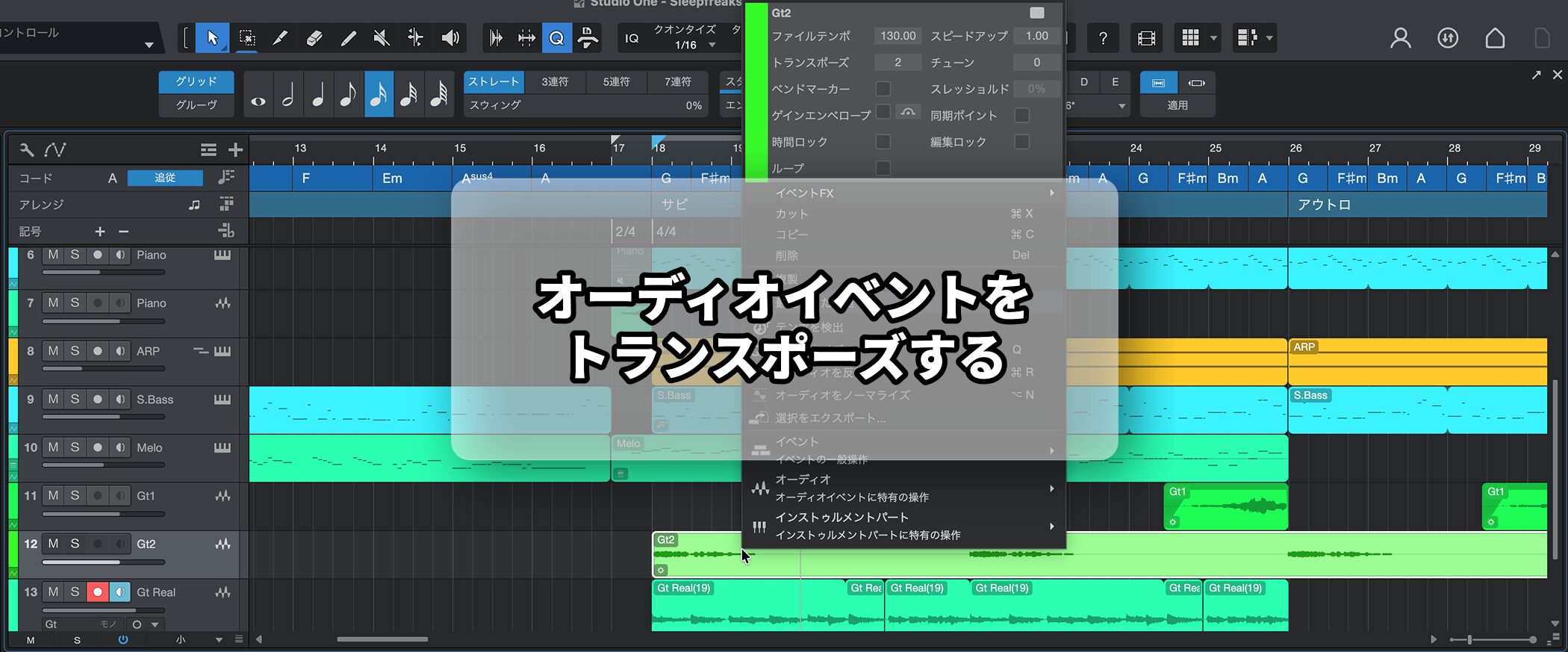This screenshot has height=652, width=1568.
Task: Enable the ループ checkbox
Action: point(883,168)
